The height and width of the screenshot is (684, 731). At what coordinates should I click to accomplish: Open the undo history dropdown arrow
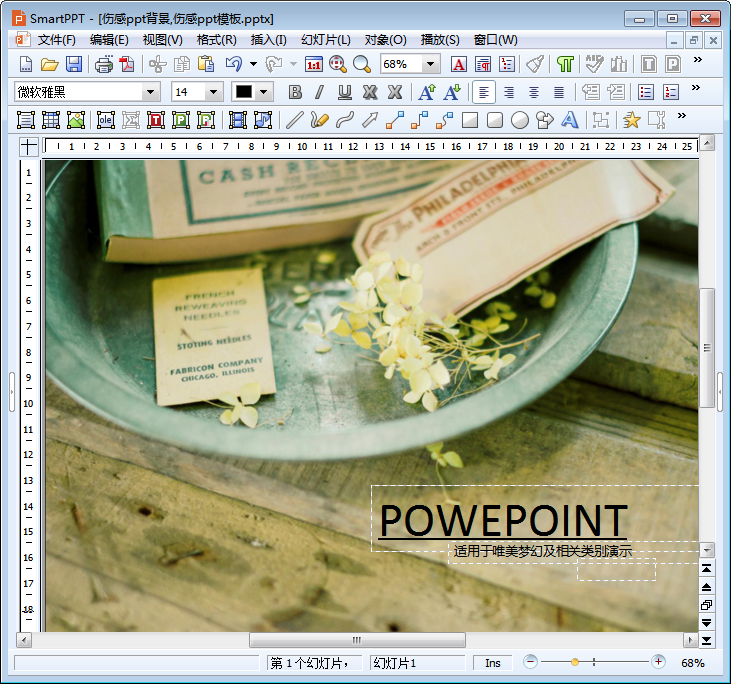(253, 64)
